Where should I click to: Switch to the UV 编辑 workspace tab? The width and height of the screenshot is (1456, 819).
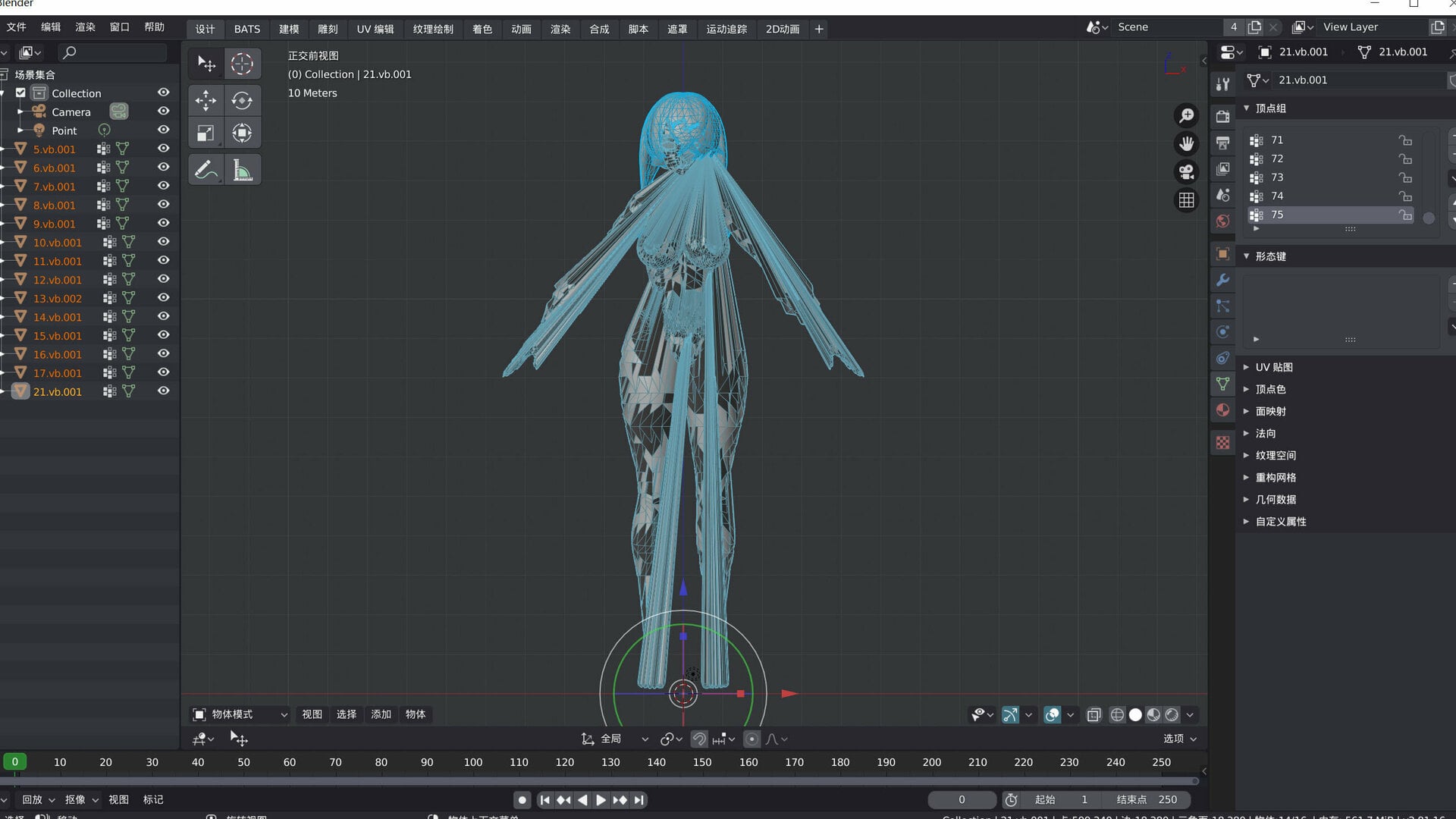coord(375,29)
